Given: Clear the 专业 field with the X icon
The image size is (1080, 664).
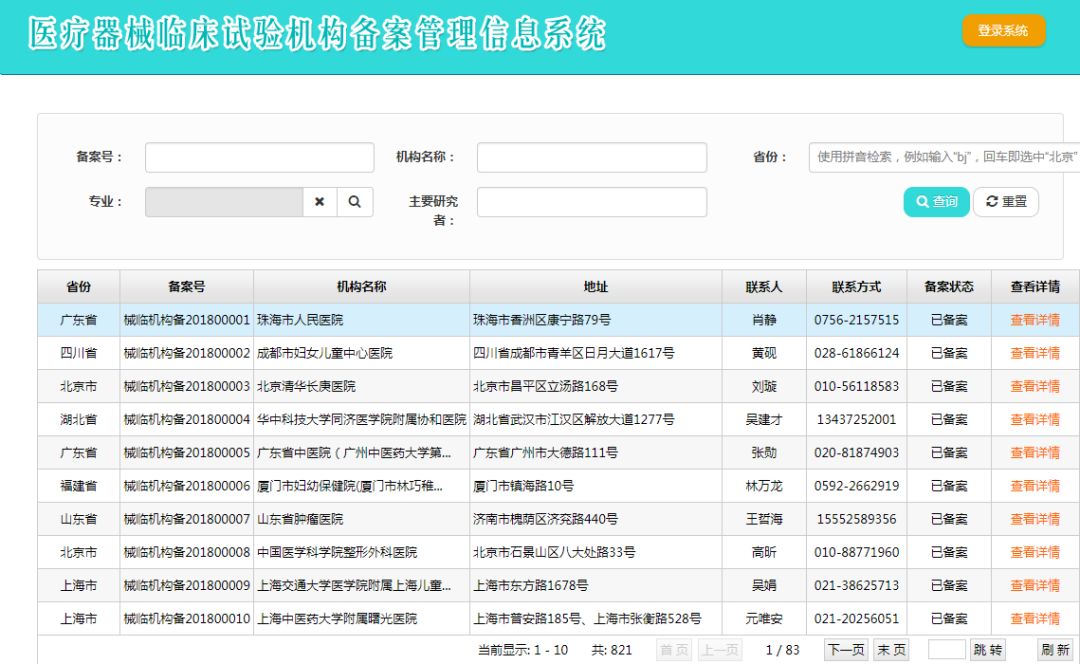Looking at the screenshot, I should coord(320,202).
